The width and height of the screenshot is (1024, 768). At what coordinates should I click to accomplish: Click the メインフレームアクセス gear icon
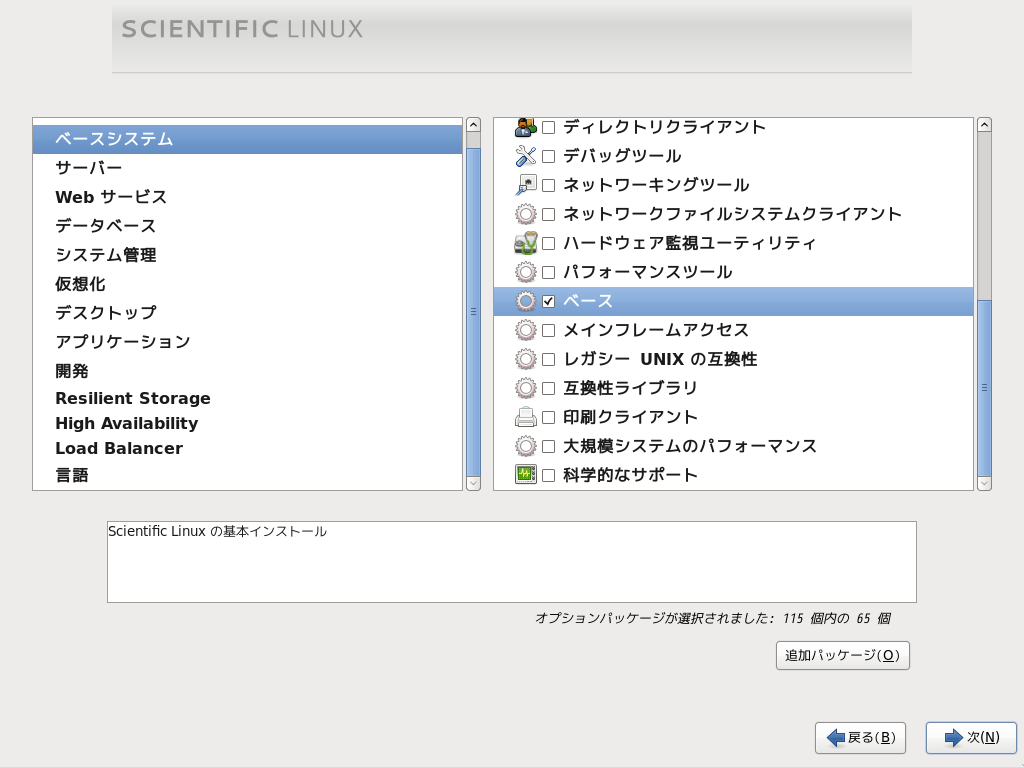click(526, 330)
